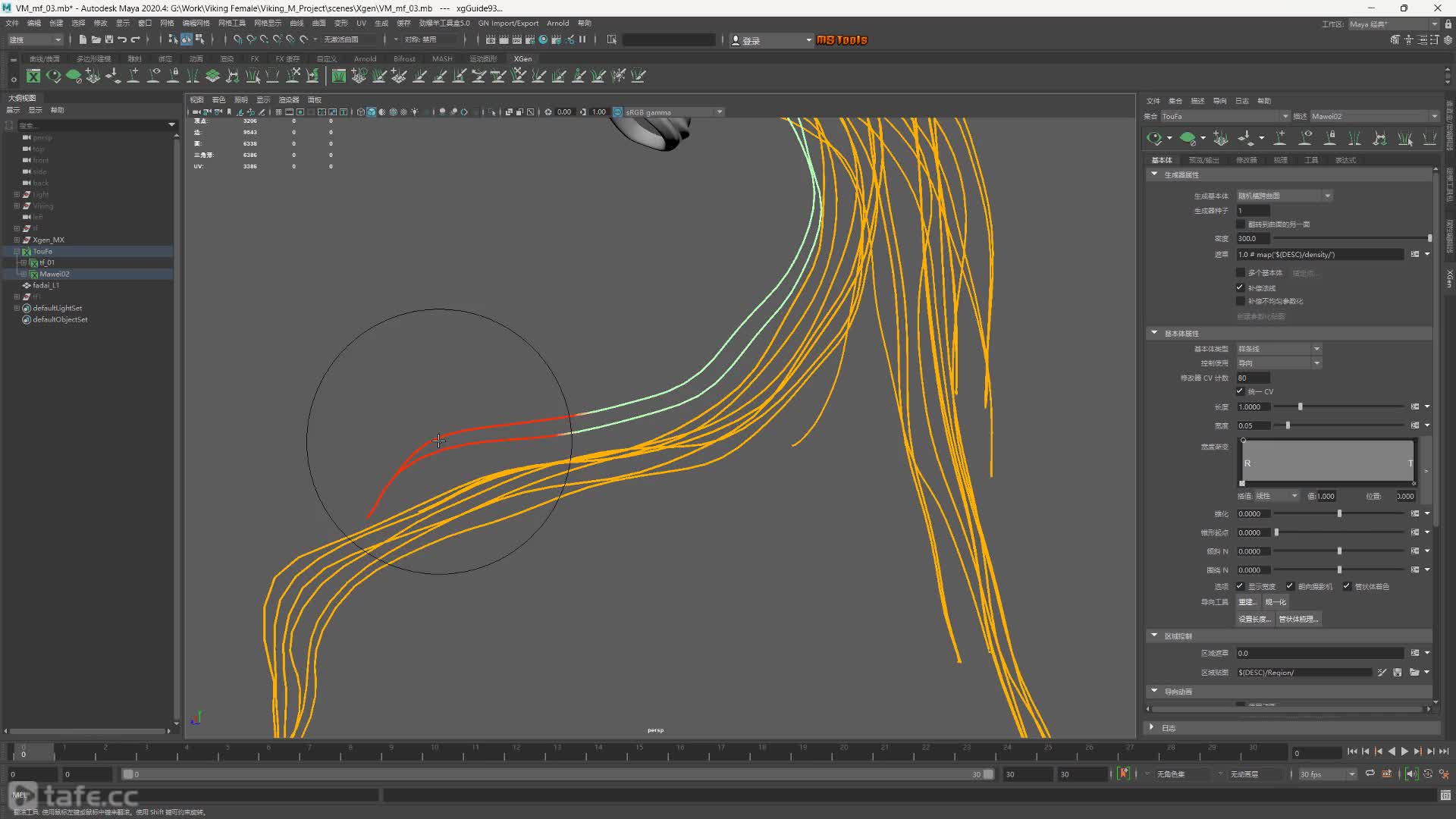1456x819 pixels.
Task: Click the Rebuild guides button
Action: [x=1247, y=603]
